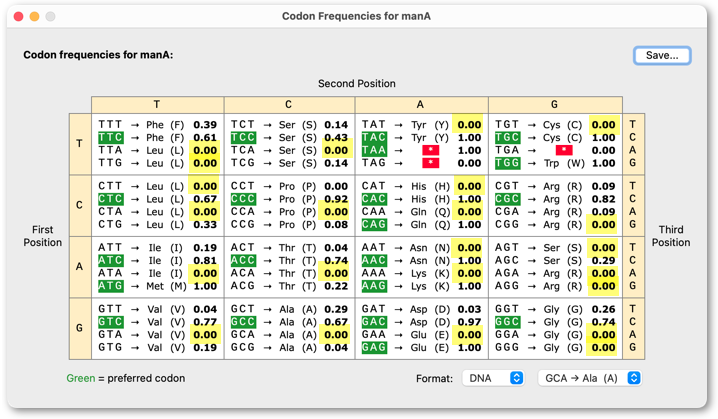
Task: Click the GTG valine codon row
Action: (x=158, y=348)
